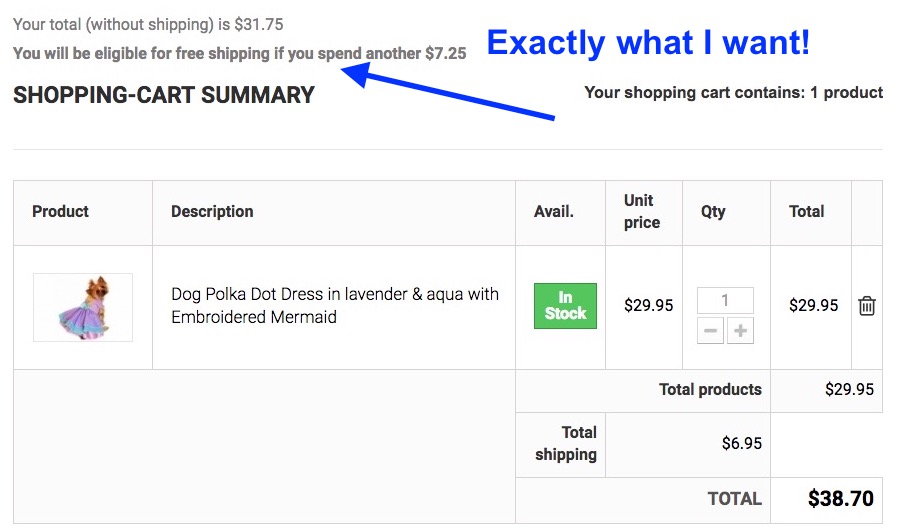Open the Dog Polka Dot Dress description link
The width and height of the screenshot is (919, 532).
tap(335, 305)
